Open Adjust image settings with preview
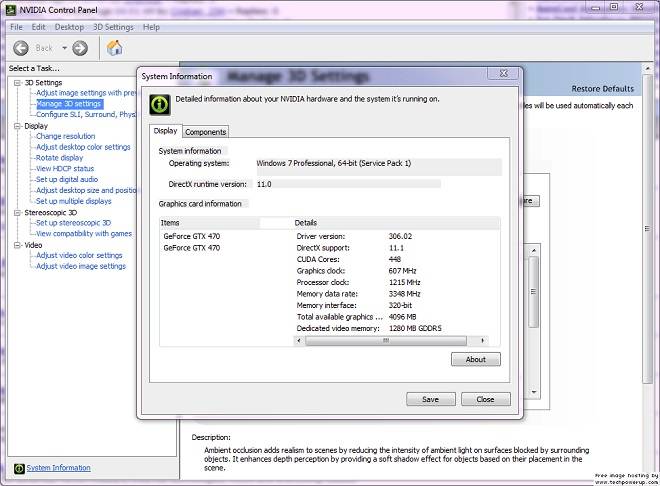This screenshot has width=660, height=486. [86, 93]
